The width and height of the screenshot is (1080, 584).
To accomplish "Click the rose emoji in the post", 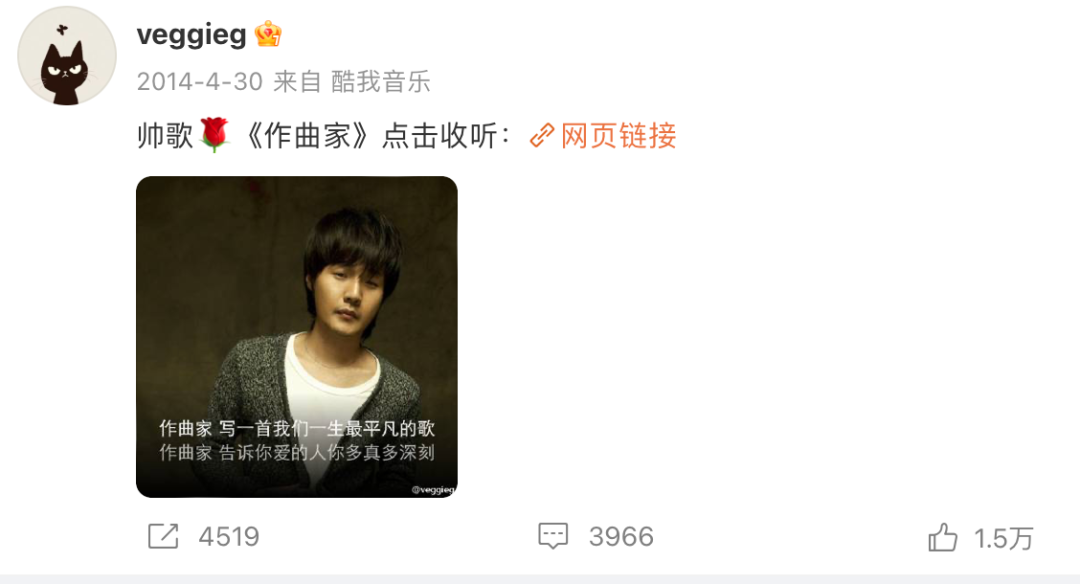I will pos(214,134).
